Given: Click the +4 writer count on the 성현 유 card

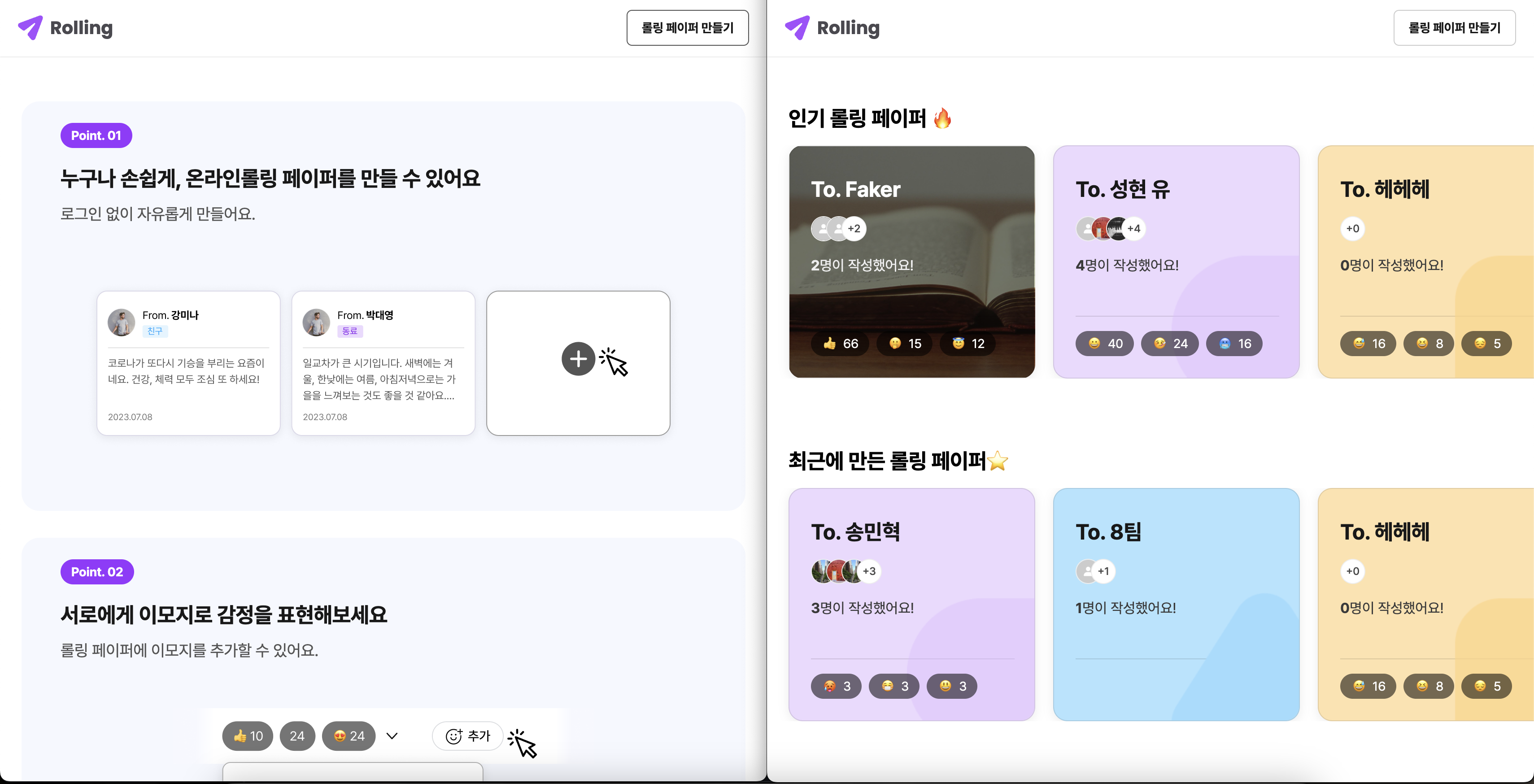Looking at the screenshot, I should 1134,229.
